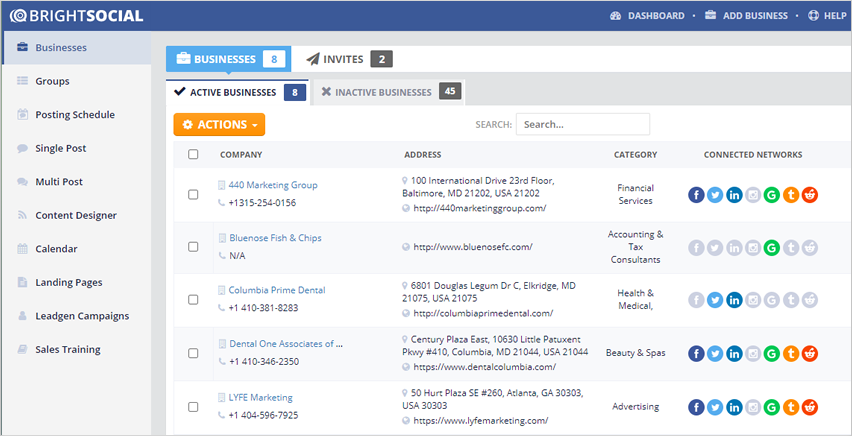The height and width of the screenshot is (436, 852).
Task: Click Facebook icon for 440 Marketing Group
Action: pyautogui.click(x=697, y=195)
